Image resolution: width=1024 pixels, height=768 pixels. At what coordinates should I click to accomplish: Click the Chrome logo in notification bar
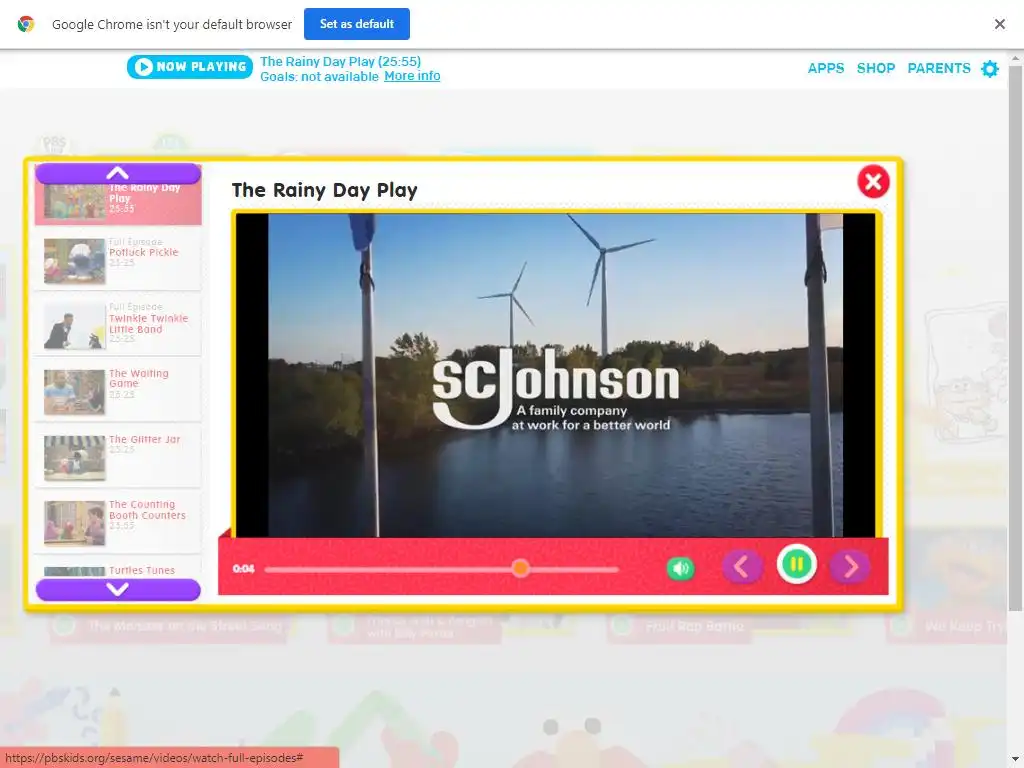(x=26, y=24)
